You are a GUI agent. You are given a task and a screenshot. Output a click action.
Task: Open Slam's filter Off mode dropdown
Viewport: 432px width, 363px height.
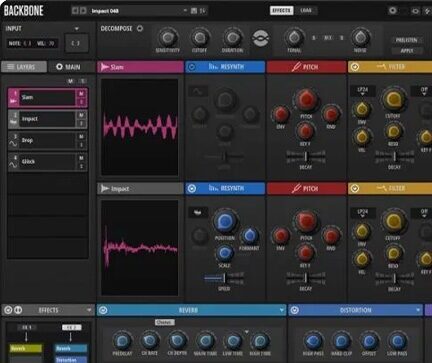pyautogui.click(x=424, y=91)
